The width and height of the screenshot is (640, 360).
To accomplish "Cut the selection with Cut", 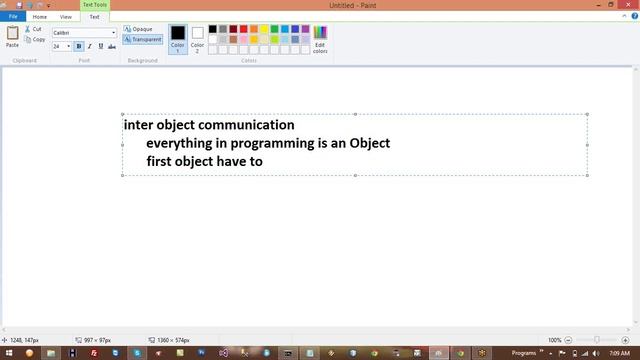I will 33,29.
